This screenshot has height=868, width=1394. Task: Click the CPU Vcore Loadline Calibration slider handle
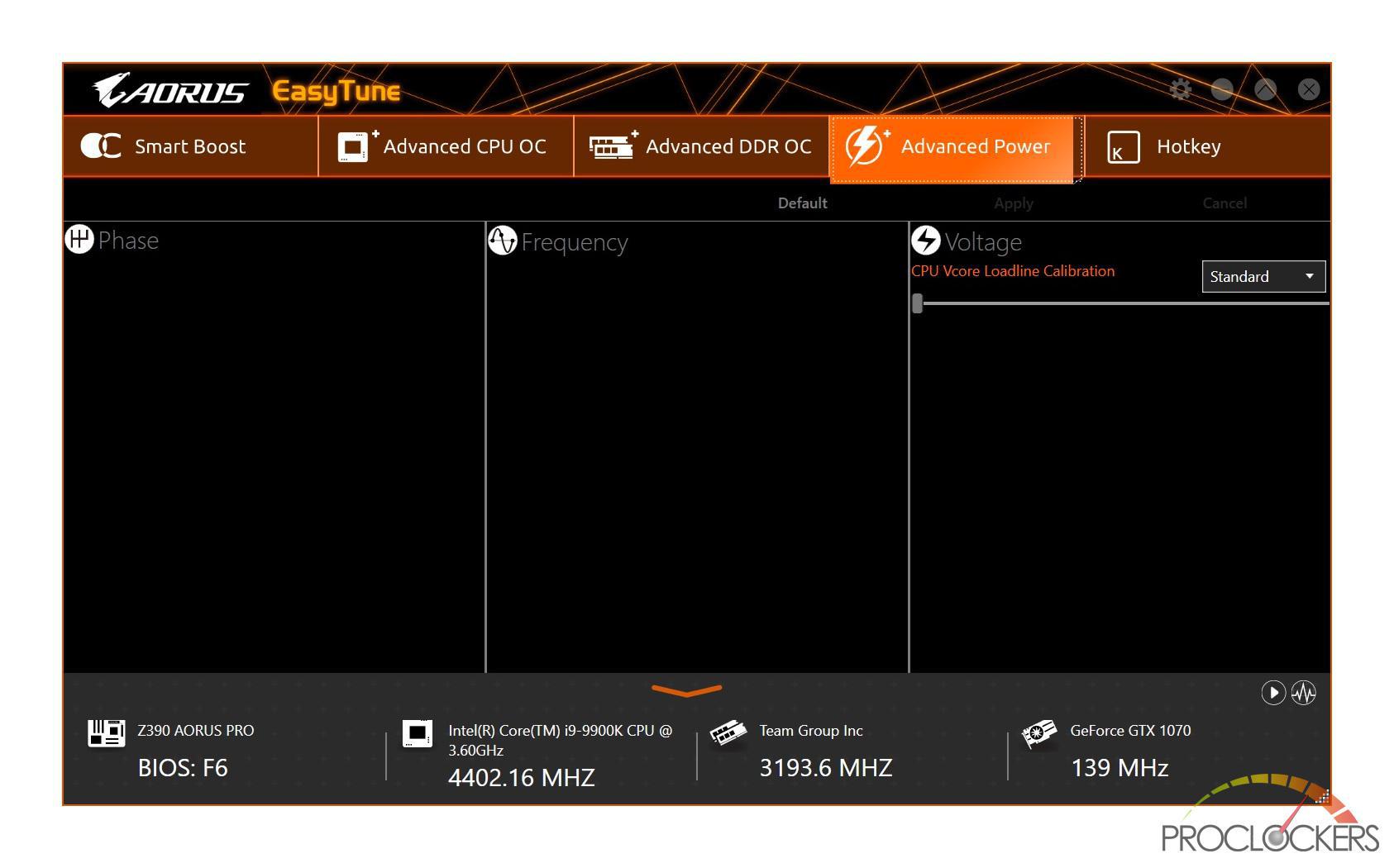pyautogui.click(x=917, y=303)
